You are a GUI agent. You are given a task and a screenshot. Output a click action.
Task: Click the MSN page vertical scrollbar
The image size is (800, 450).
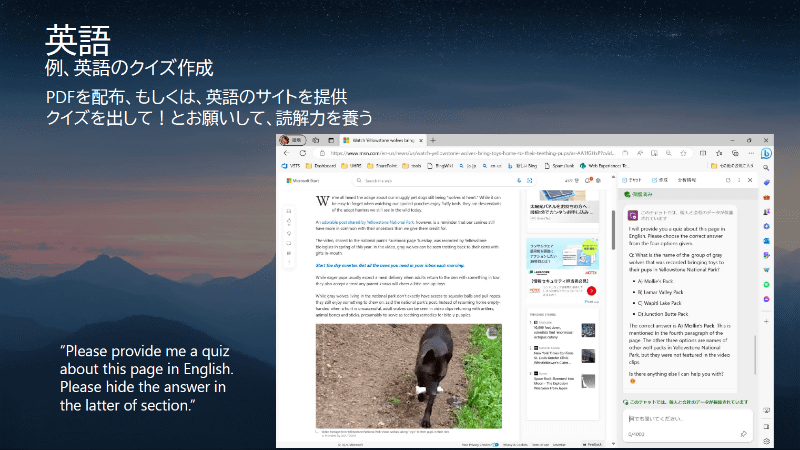(613, 230)
